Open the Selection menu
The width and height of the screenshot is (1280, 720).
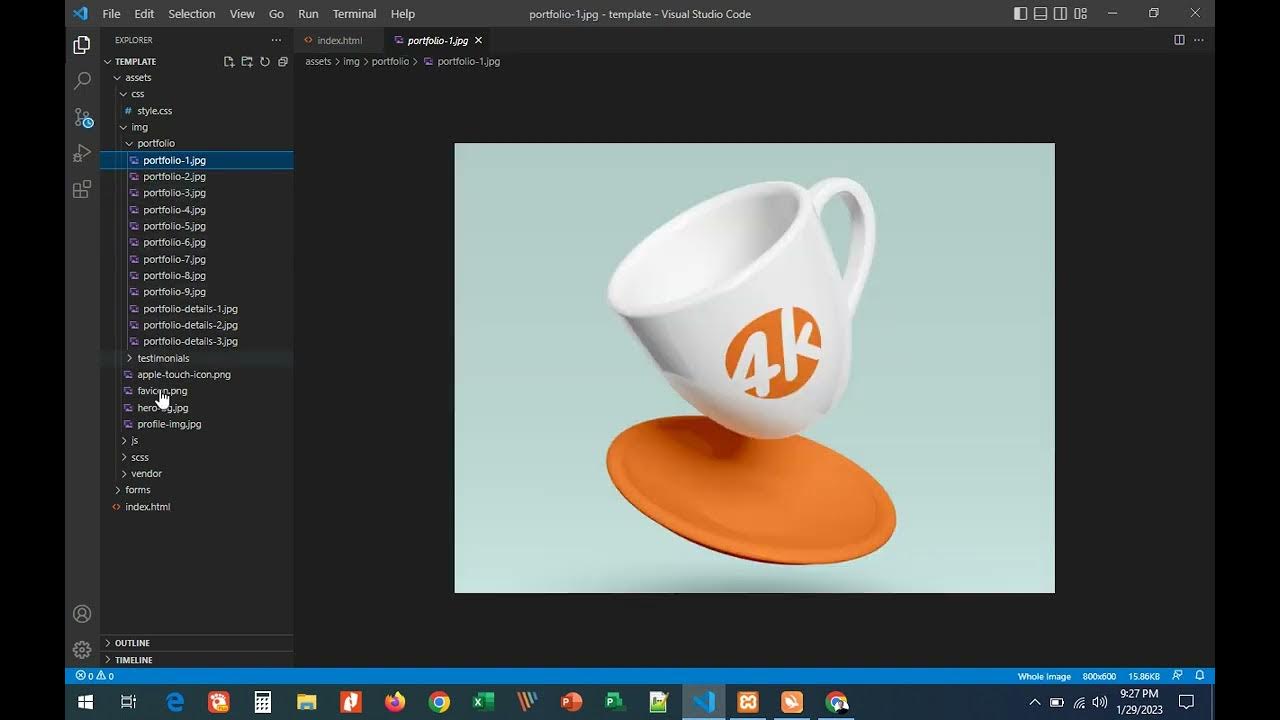tap(192, 14)
